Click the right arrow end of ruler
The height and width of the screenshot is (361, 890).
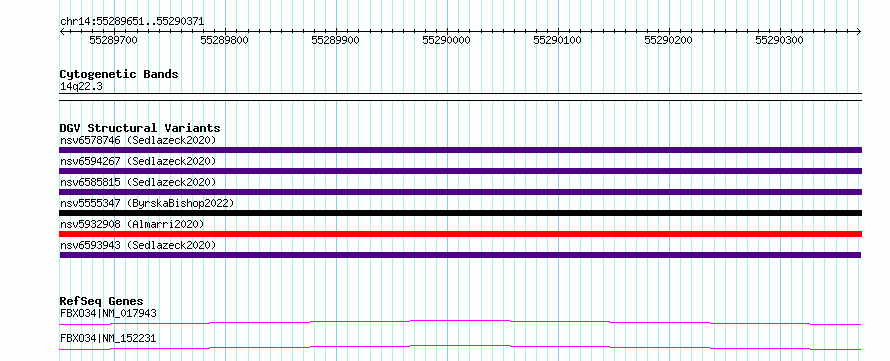pyautogui.click(x=859, y=31)
